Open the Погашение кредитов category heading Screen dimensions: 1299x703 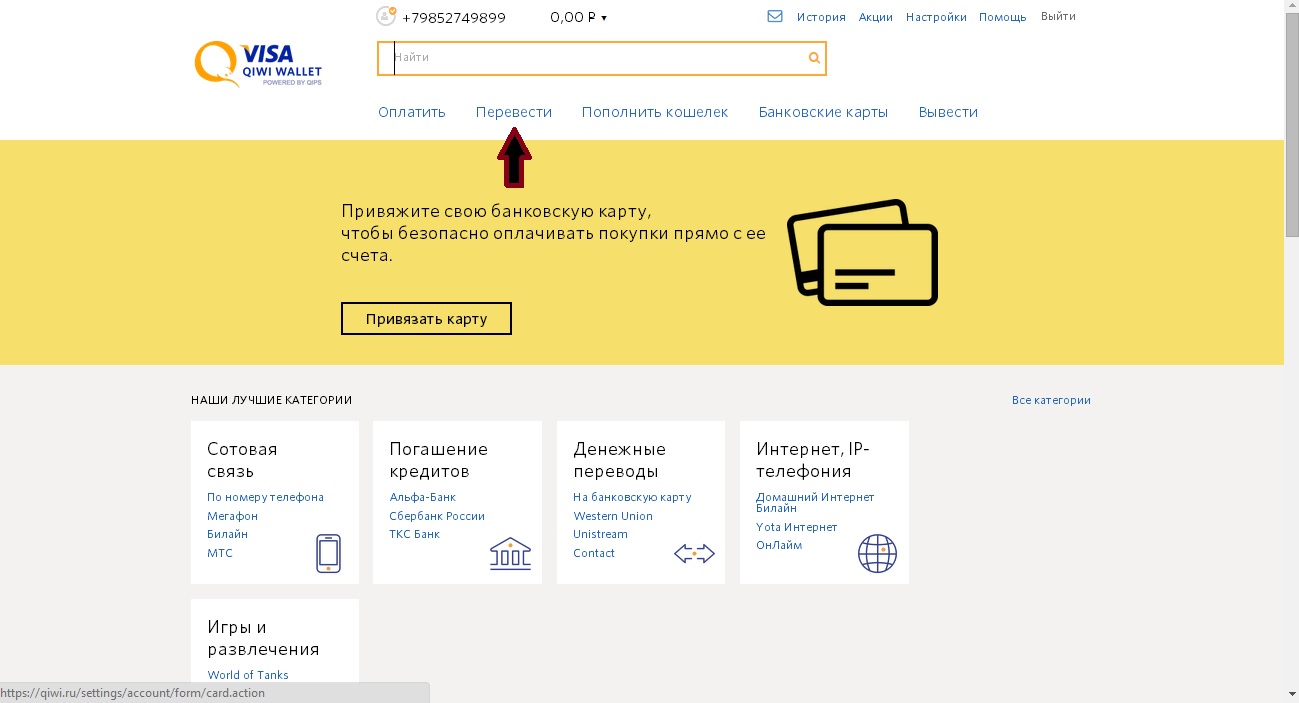click(x=439, y=460)
